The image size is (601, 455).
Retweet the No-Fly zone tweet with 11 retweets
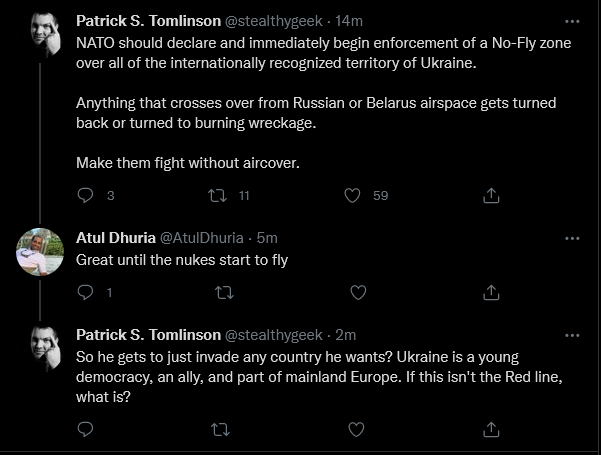(217, 195)
